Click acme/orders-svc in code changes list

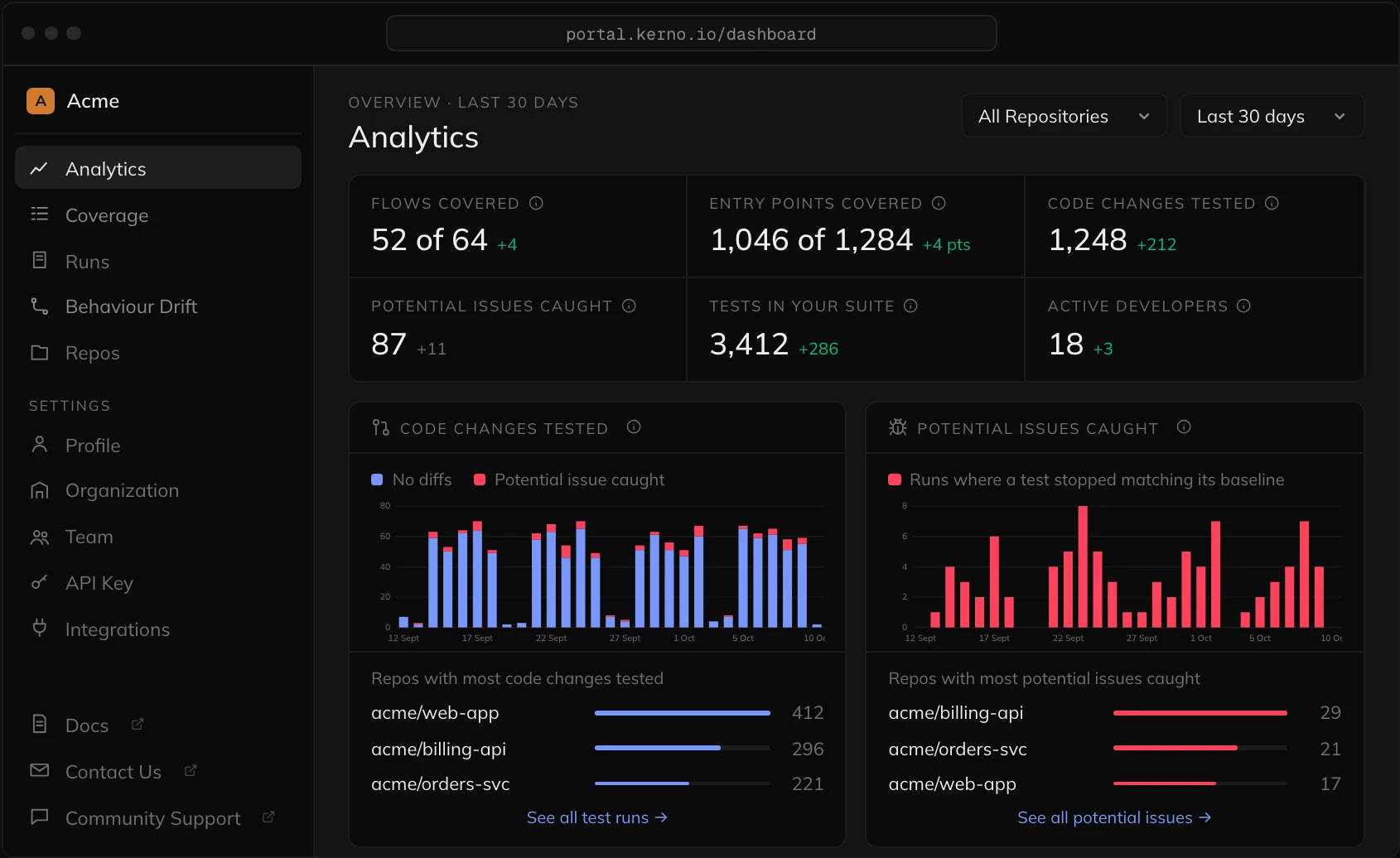click(x=441, y=783)
